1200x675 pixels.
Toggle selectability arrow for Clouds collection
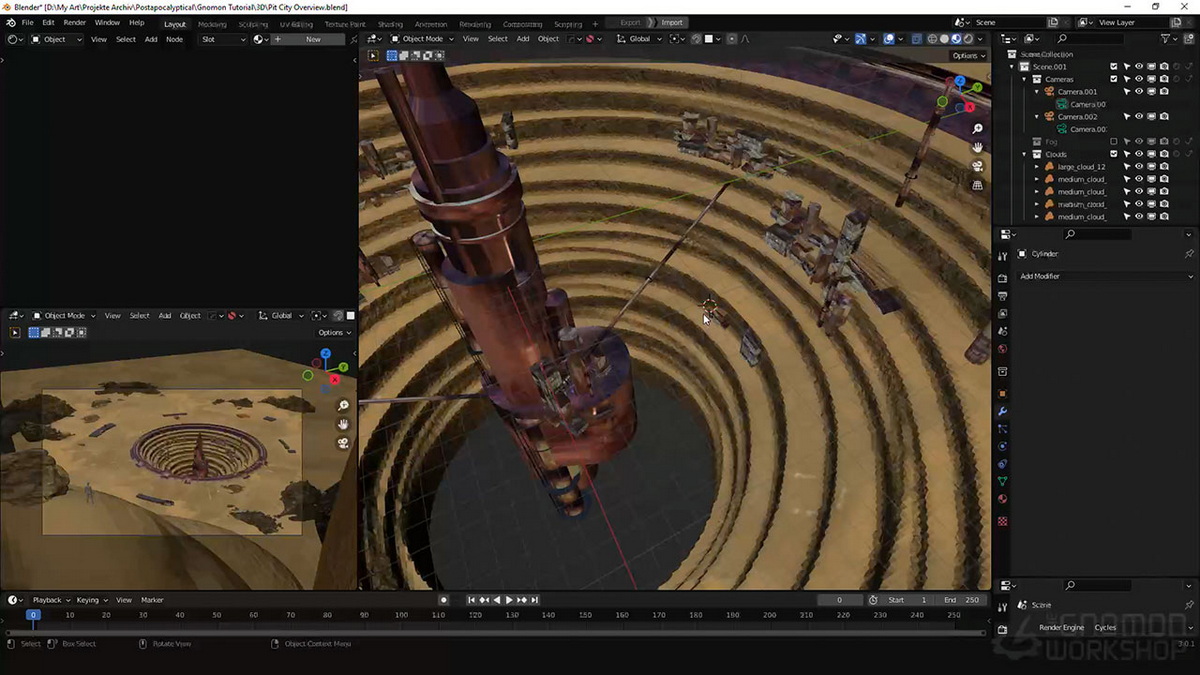coord(1127,154)
